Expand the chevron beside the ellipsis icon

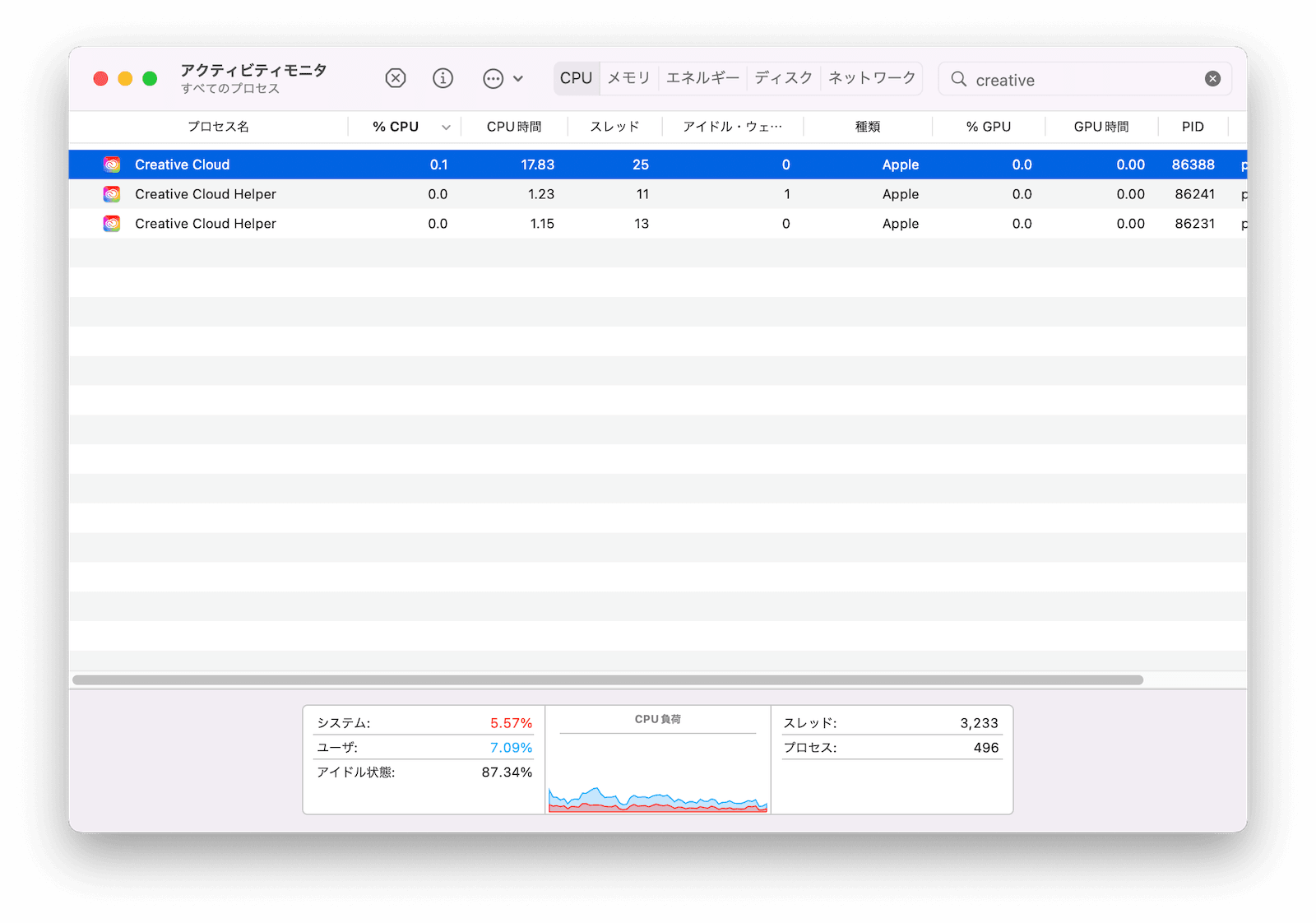tap(518, 79)
